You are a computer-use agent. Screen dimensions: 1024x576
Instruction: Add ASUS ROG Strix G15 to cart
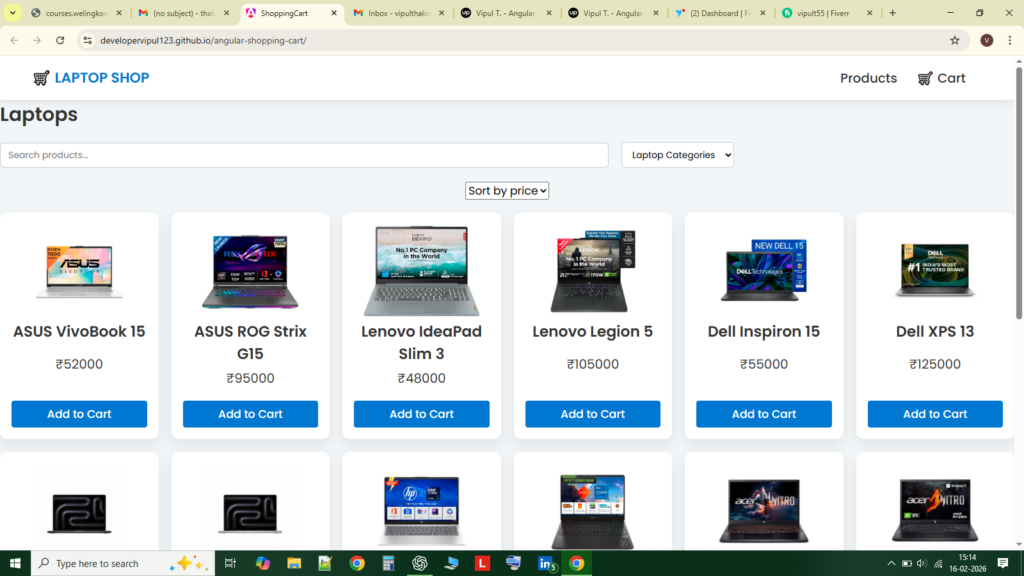point(250,414)
